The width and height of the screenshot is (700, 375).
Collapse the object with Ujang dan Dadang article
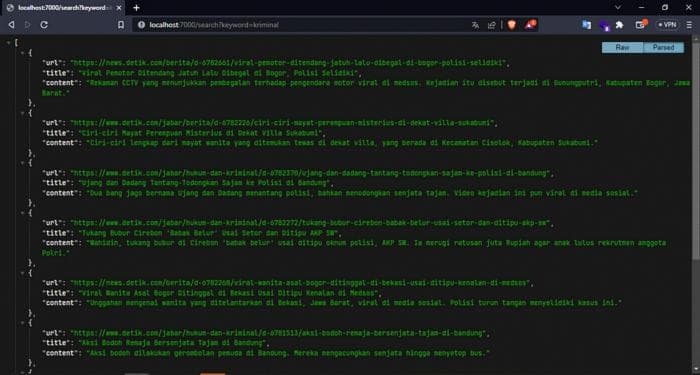pyautogui.click(x=22, y=163)
